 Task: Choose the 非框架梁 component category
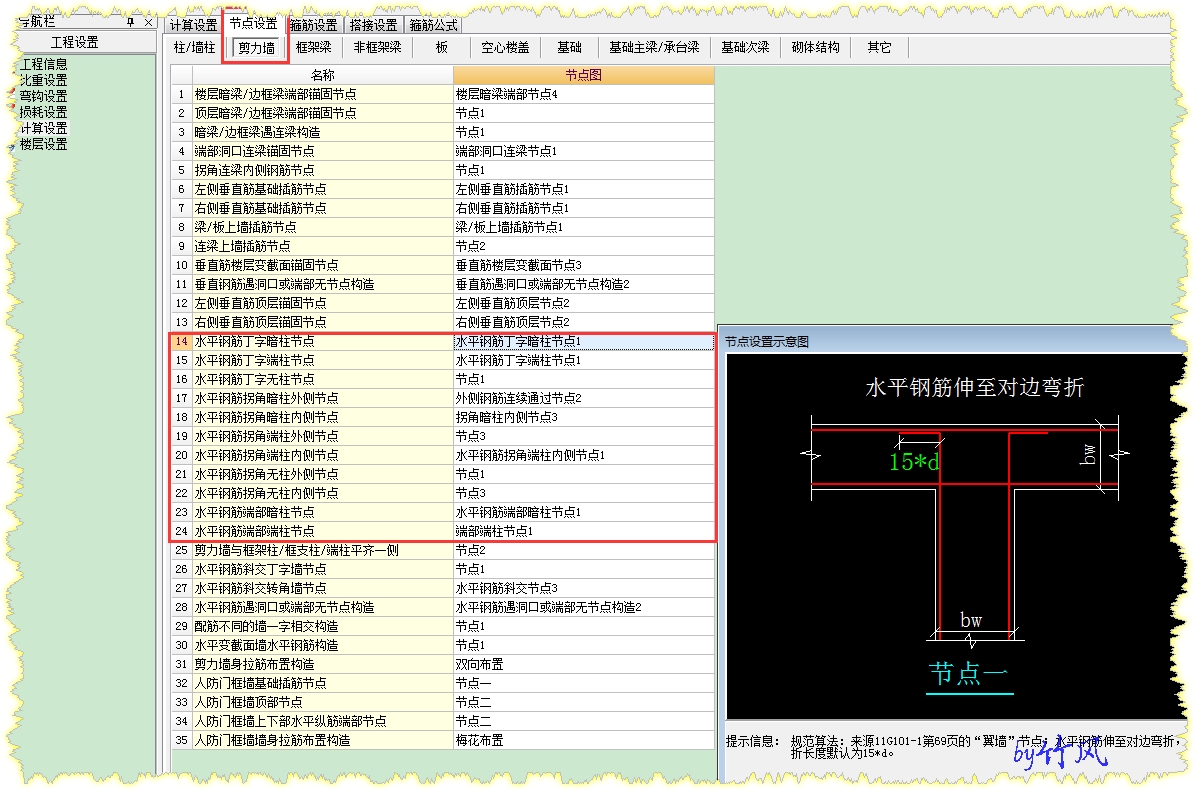pos(377,47)
